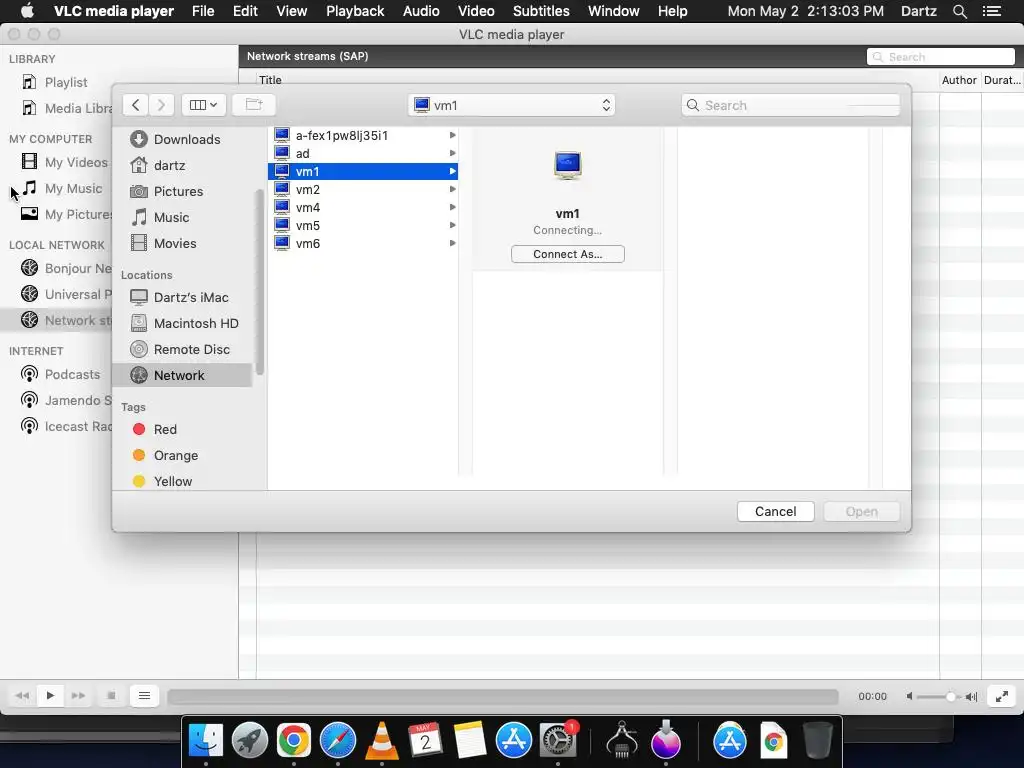Toggle the VLC playlist view button

(x=144, y=696)
